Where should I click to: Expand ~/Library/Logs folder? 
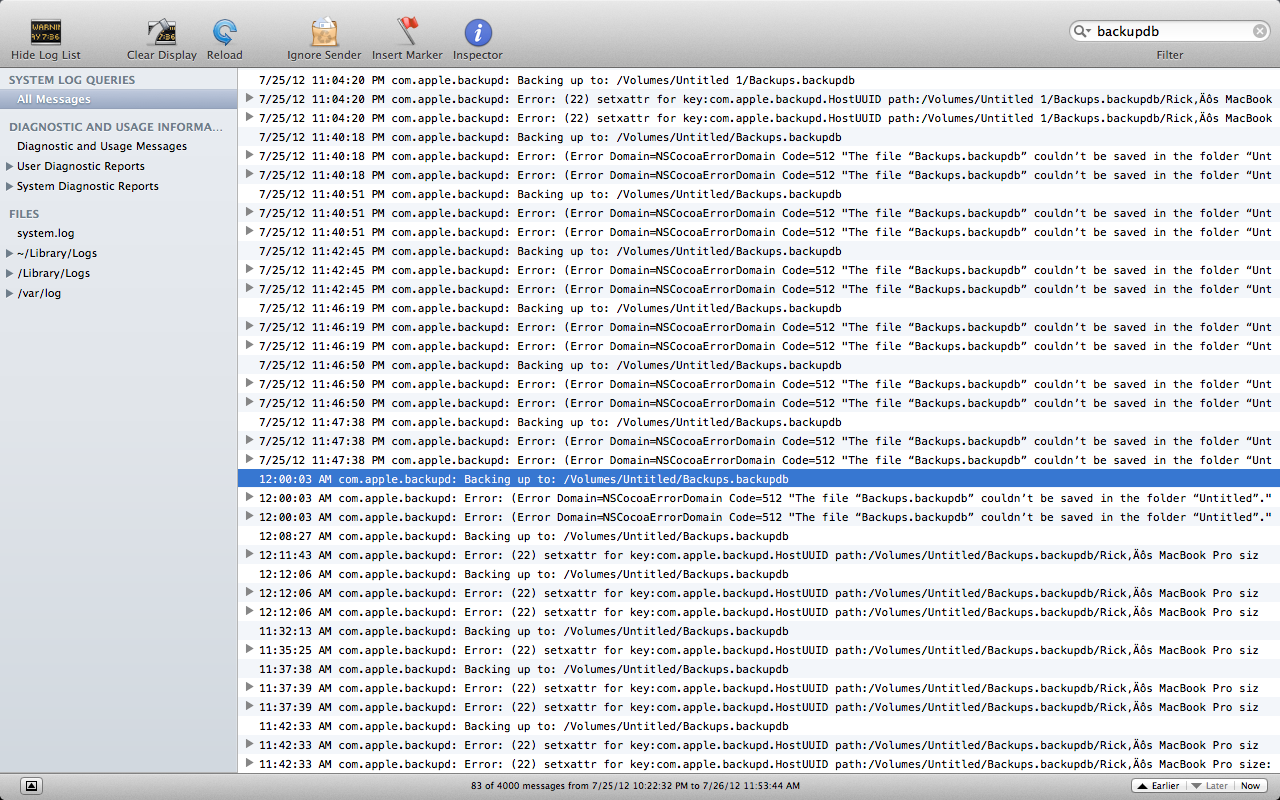(10, 253)
